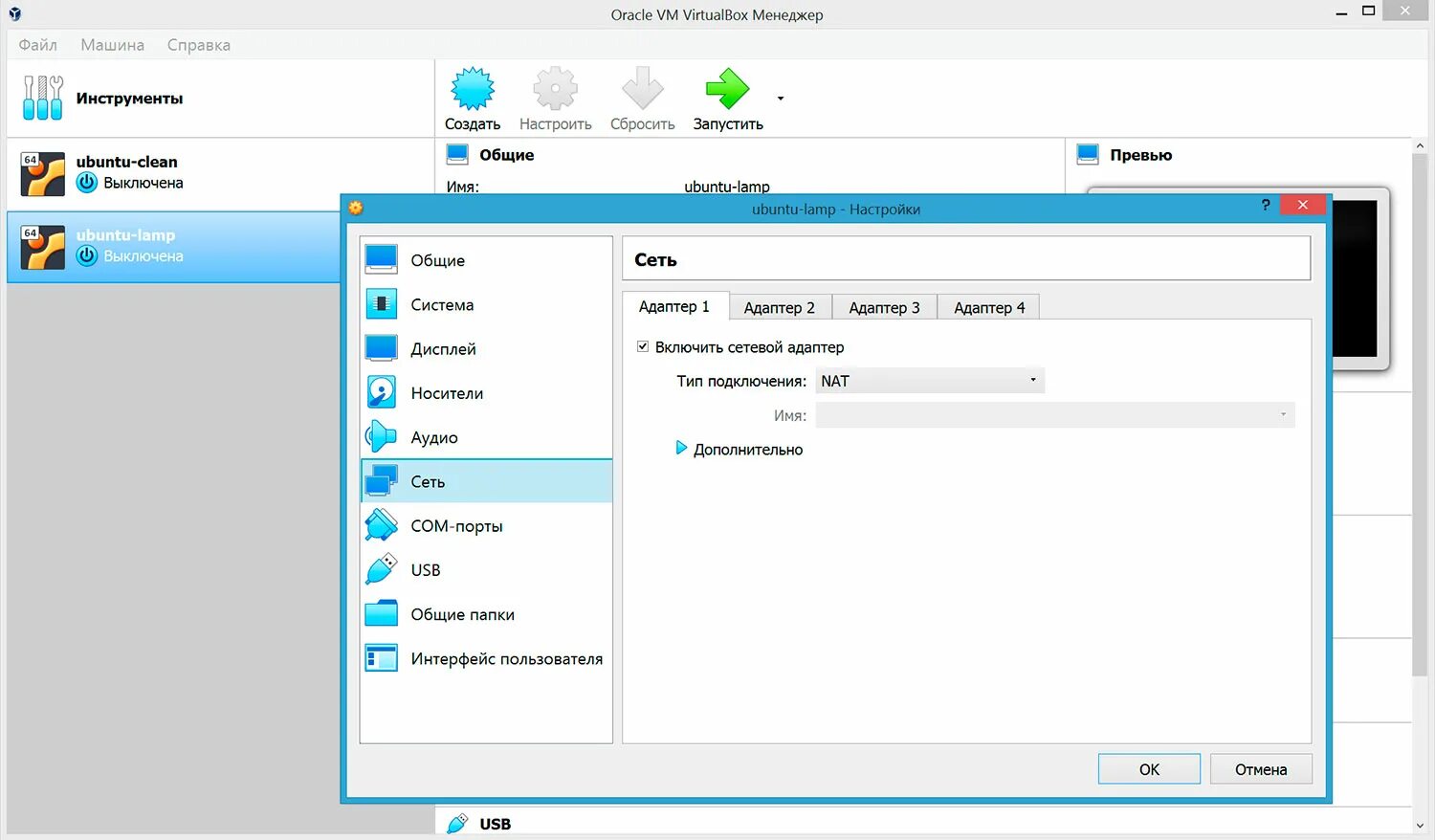
Task: Close the ubuntu-lamp settings dialog
Action: tap(1302, 205)
